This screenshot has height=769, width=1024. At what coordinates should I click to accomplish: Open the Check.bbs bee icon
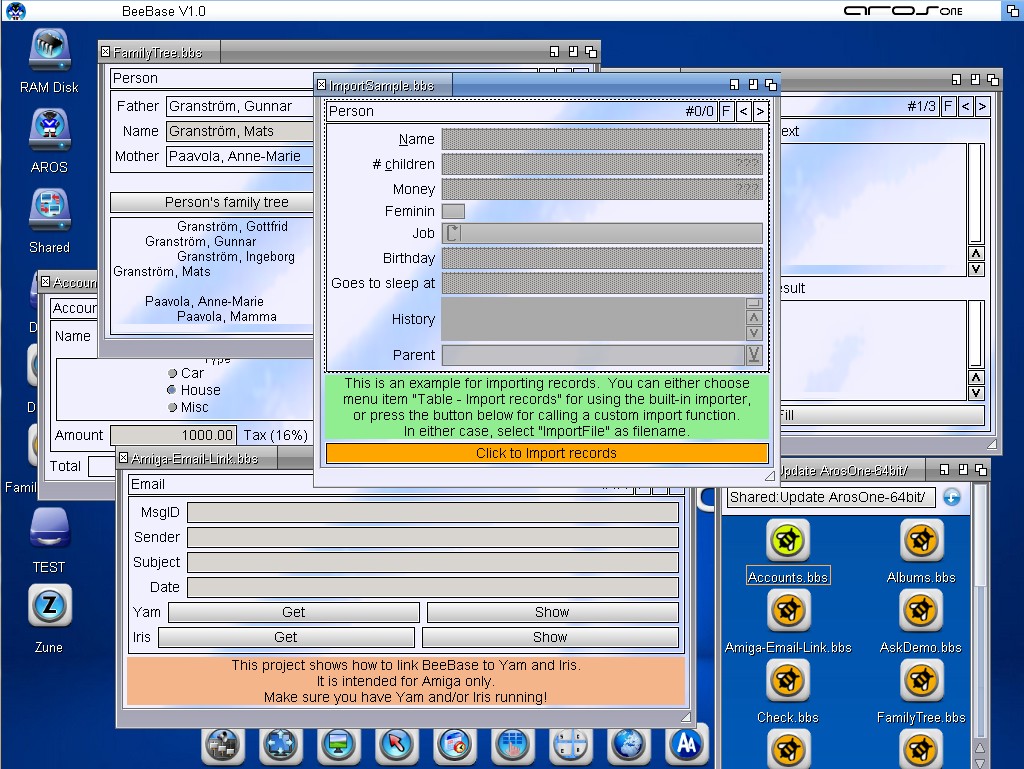788,681
